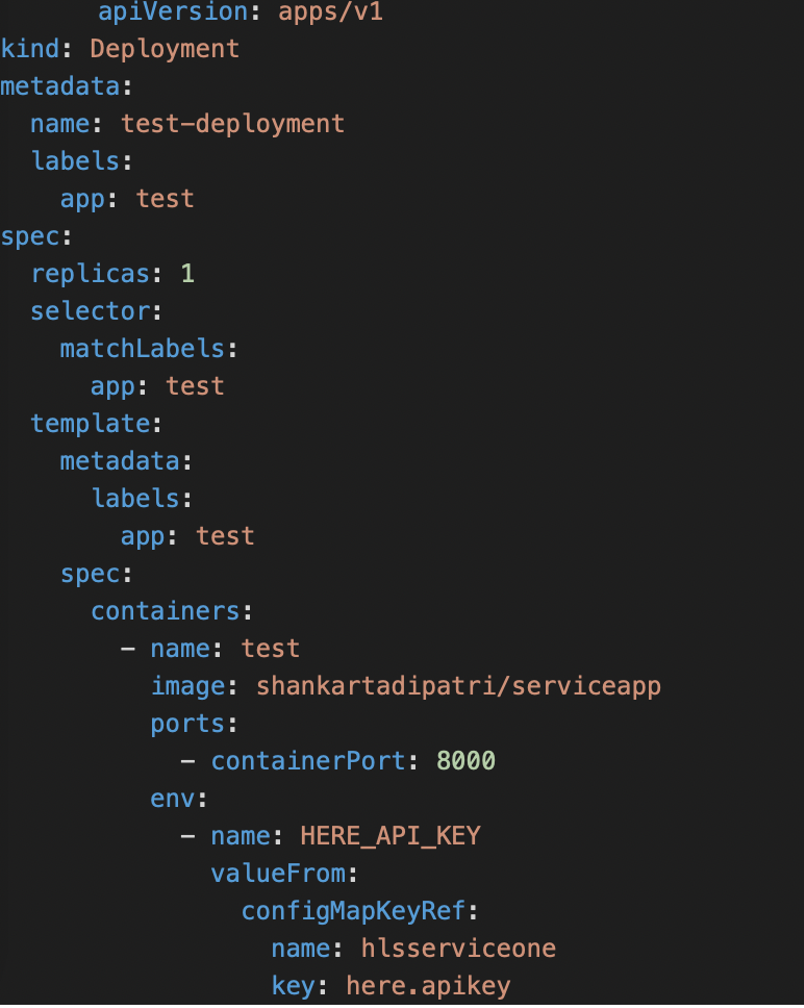This screenshot has width=804, height=1008.
Task: Click the containers key
Action: [165, 611]
